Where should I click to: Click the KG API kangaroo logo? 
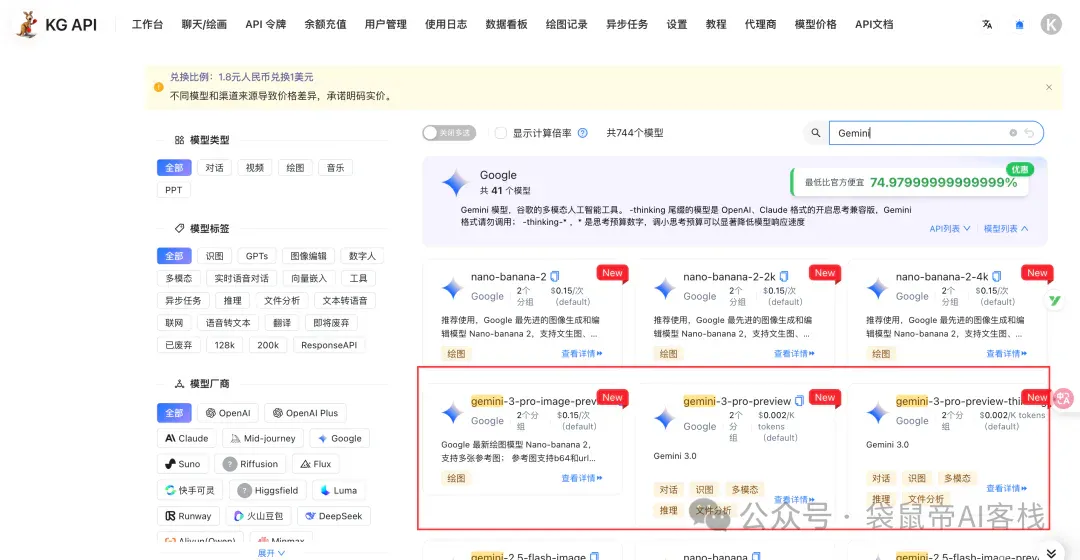(28, 25)
